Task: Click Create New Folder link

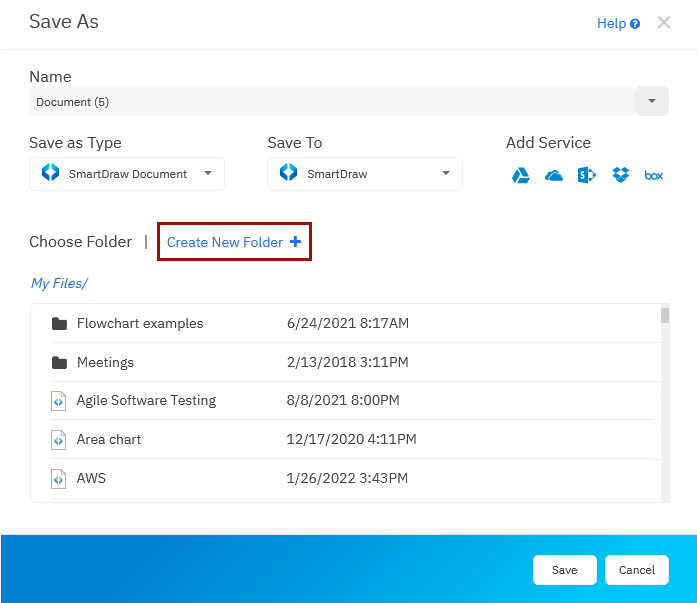Action: (x=234, y=242)
